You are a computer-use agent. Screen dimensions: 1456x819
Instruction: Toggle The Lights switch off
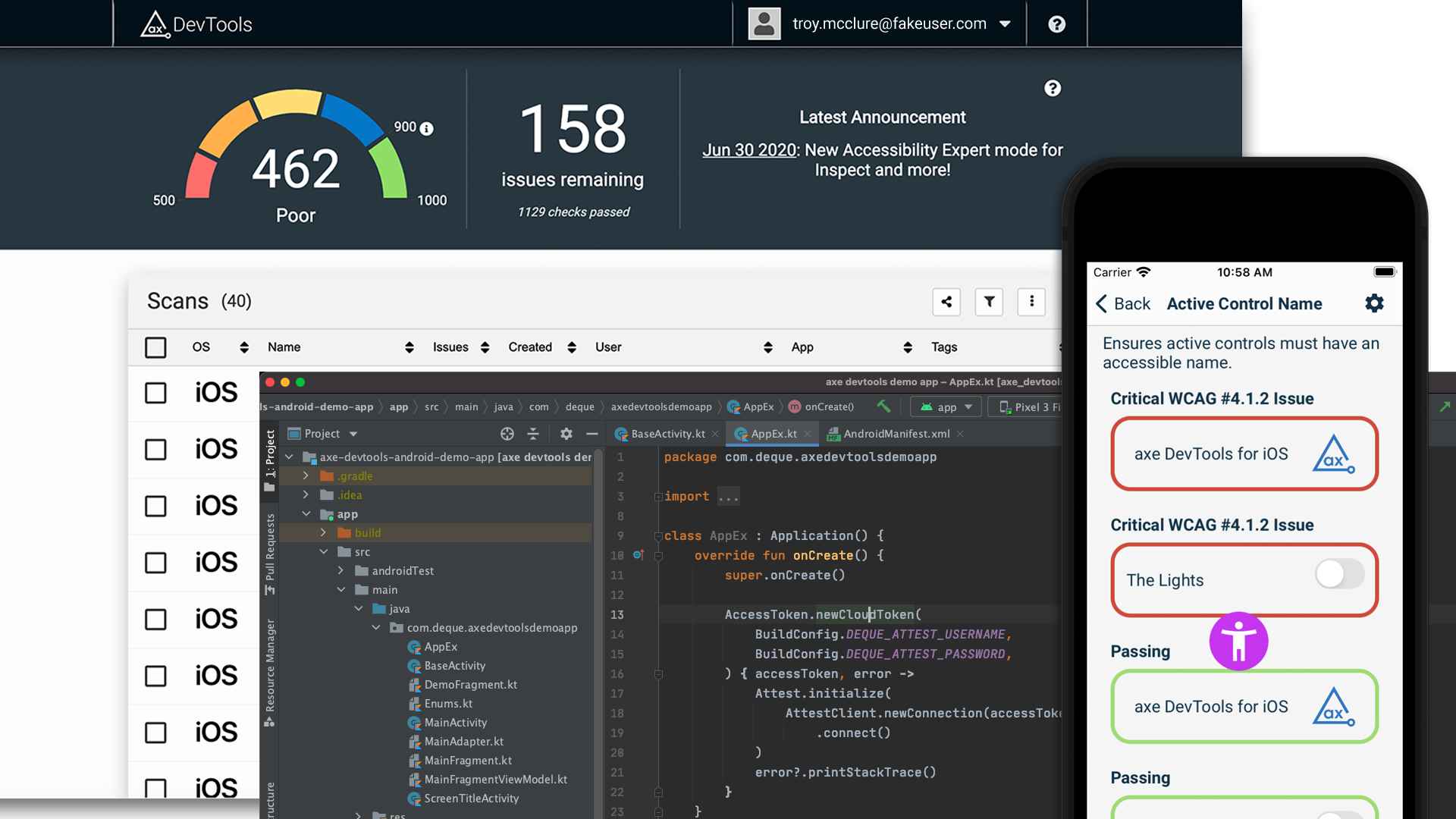point(1338,575)
